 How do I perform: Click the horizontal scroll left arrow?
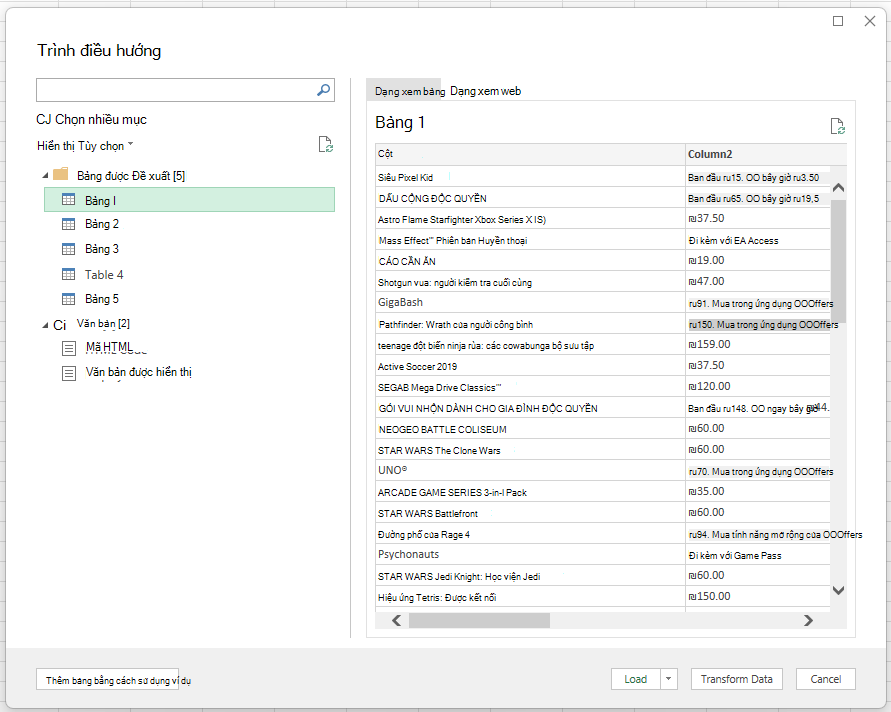397,621
